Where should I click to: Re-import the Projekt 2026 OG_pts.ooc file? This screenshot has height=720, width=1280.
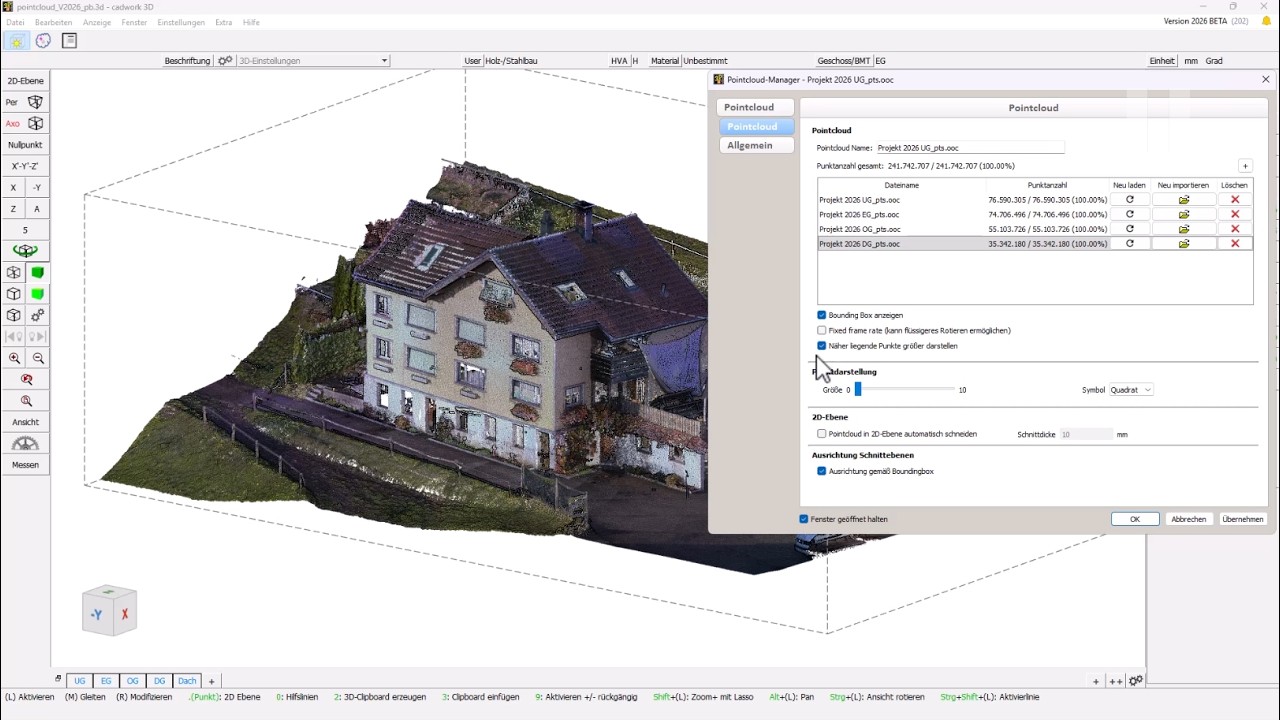(x=1183, y=229)
